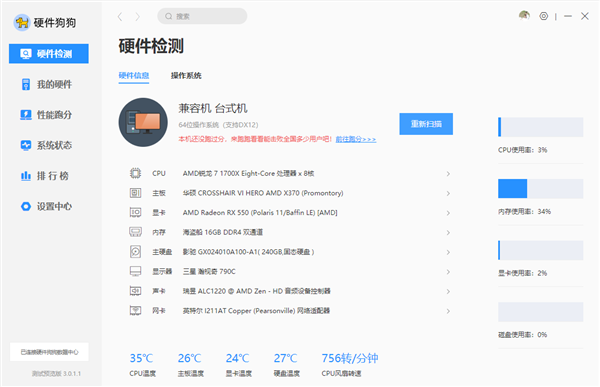Click the 主硬盘 disk icon
Viewport: 600px width, 387px height.
tap(135, 251)
